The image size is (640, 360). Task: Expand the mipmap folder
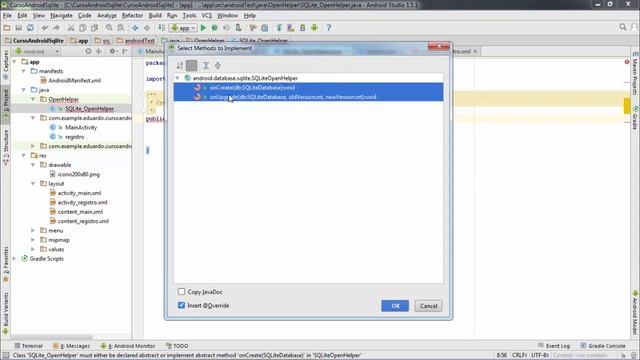(x=33, y=240)
